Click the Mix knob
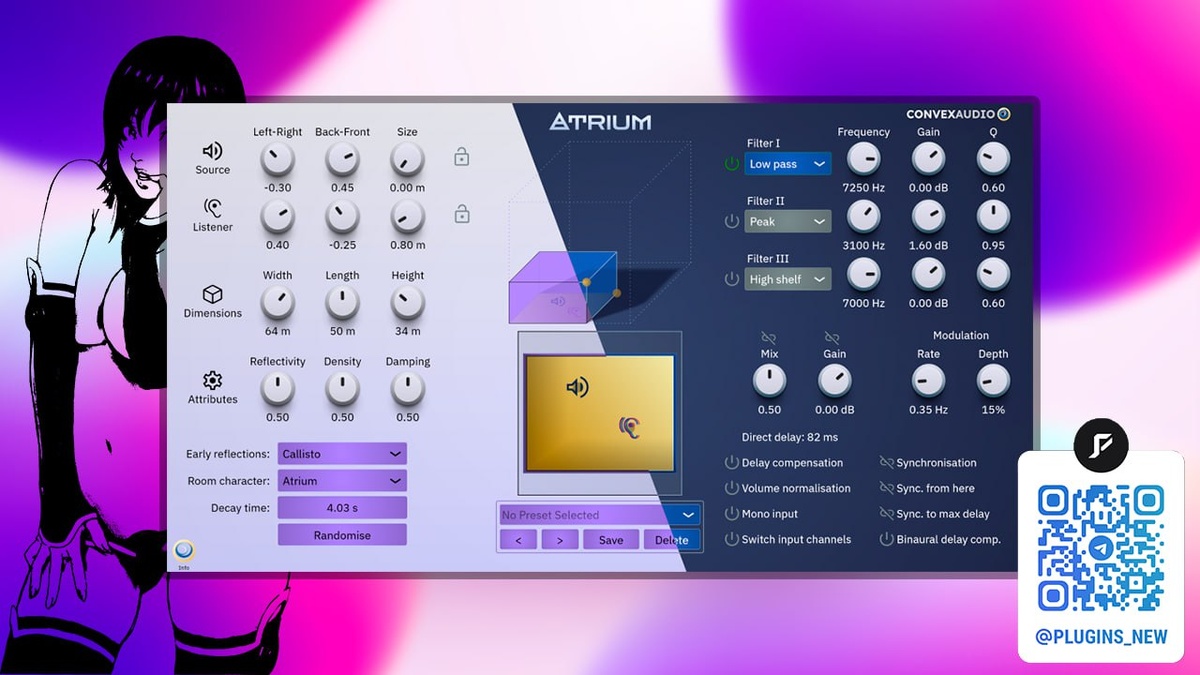Screen dimensions: 1200x675 click(769, 380)
